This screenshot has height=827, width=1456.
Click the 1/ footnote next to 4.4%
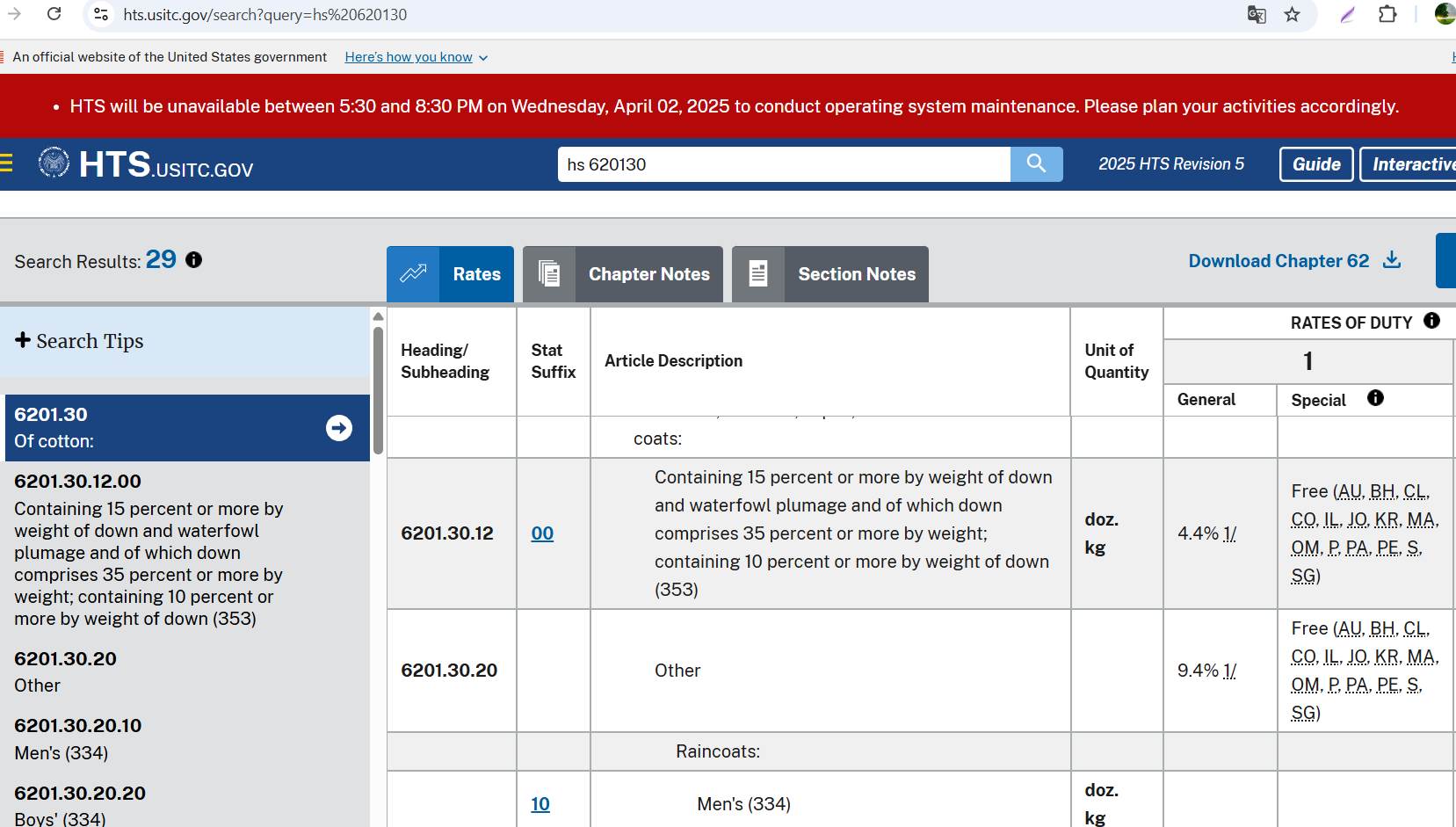coord(1230,533)
